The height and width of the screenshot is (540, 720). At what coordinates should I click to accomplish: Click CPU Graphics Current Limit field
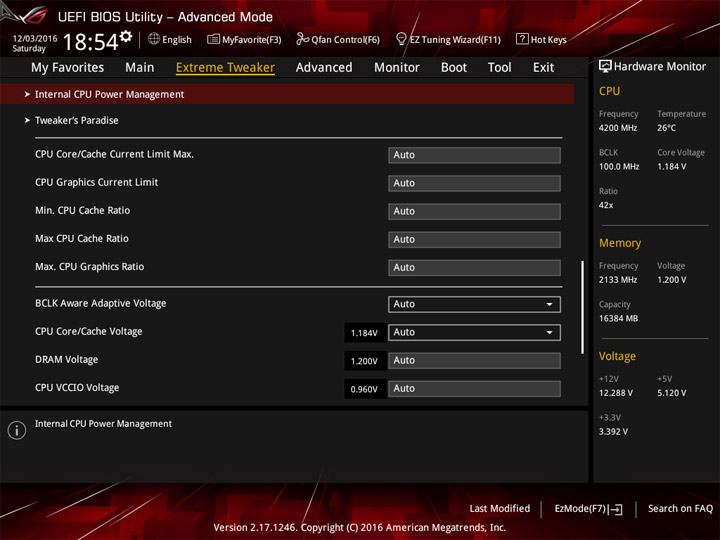pos(474,183)
